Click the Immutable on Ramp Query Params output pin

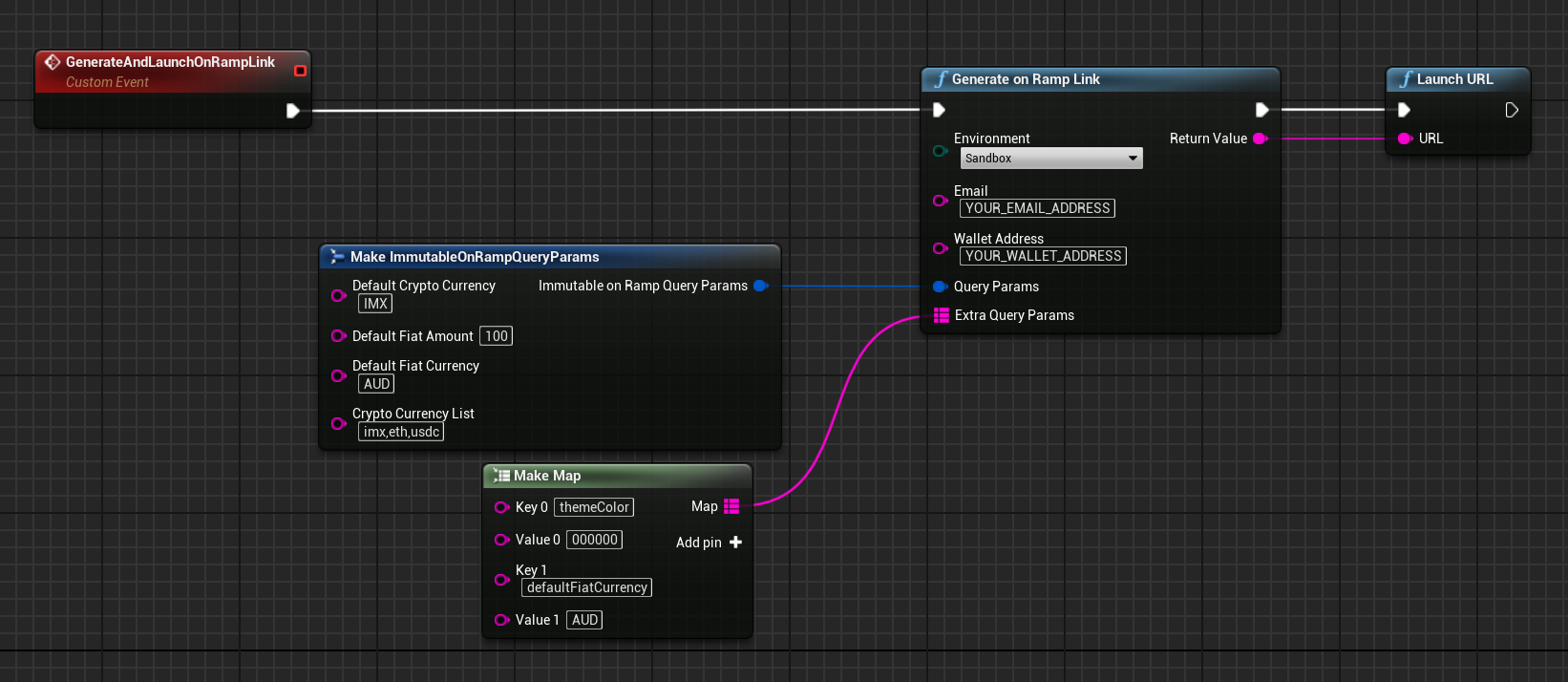(x=760, y=286)
